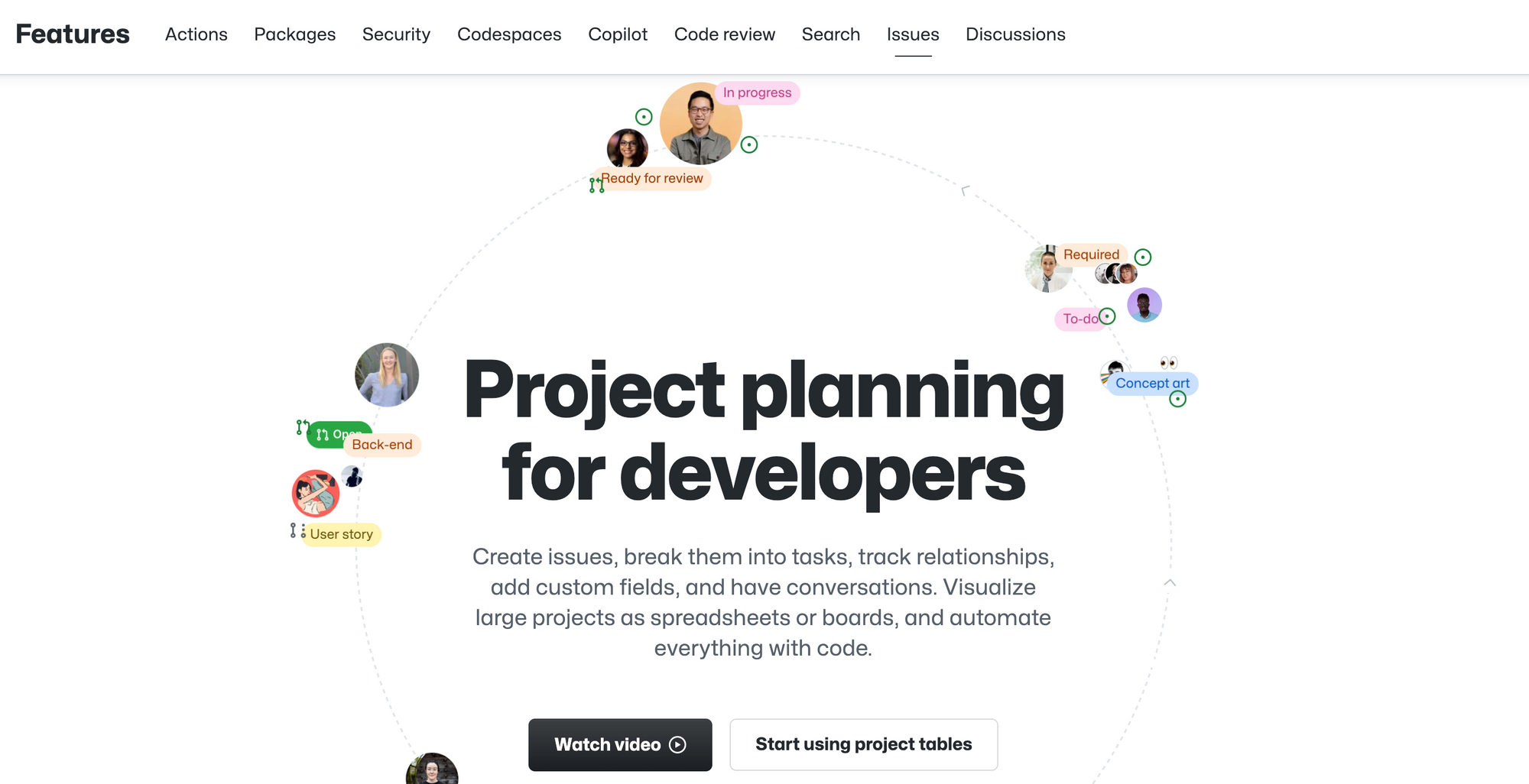The width and height of the screenshot is (1529, 784).
Task: Click Start using project tables button
Action: point(864,744)
